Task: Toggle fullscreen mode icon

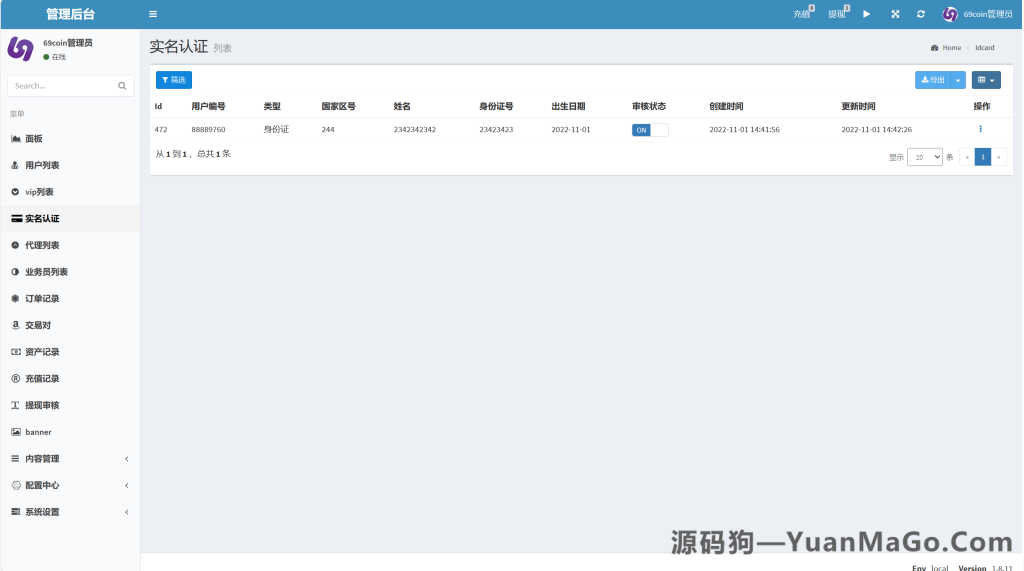Action: [x=895, y=14]
